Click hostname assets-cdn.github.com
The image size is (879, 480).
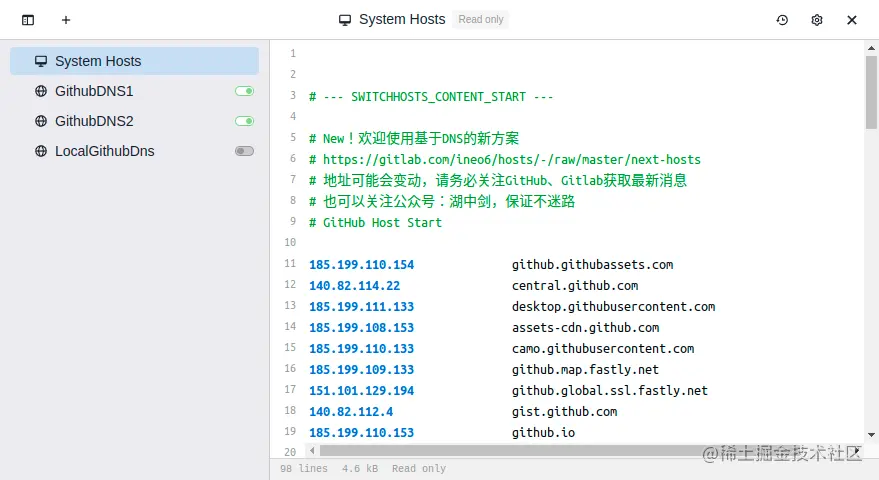tap(585, 328)
